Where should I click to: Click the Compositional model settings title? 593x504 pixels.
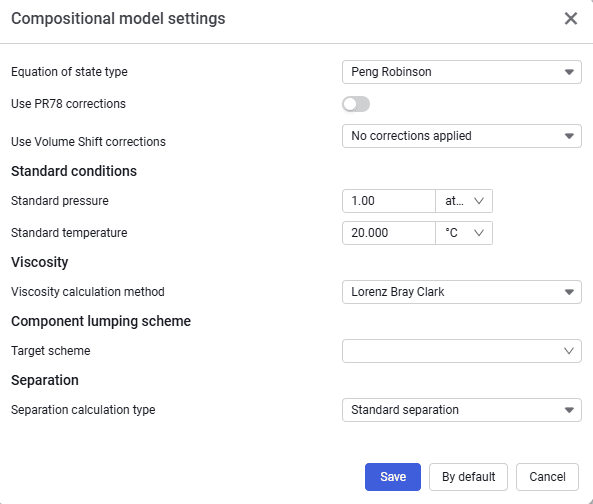point(118,19)
